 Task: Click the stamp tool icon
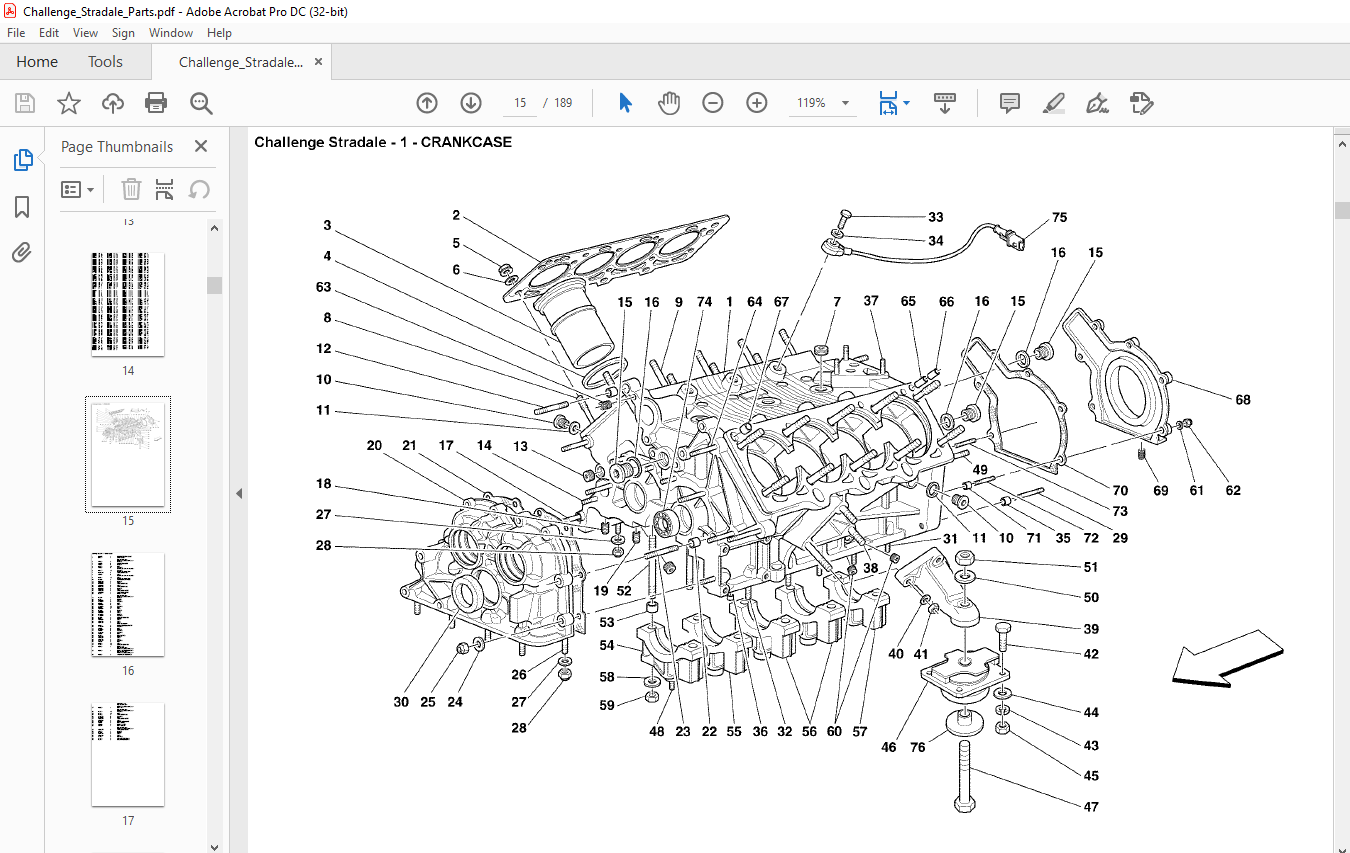[x=1141, y=103]
